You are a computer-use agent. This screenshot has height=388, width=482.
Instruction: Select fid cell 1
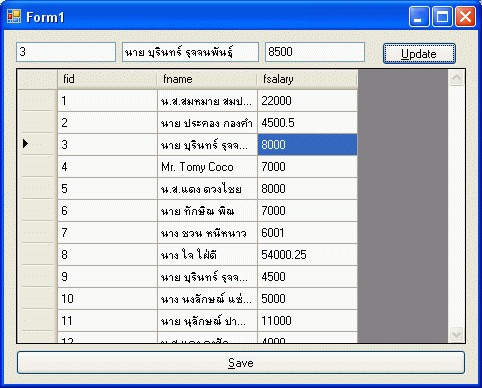[107, 101]
